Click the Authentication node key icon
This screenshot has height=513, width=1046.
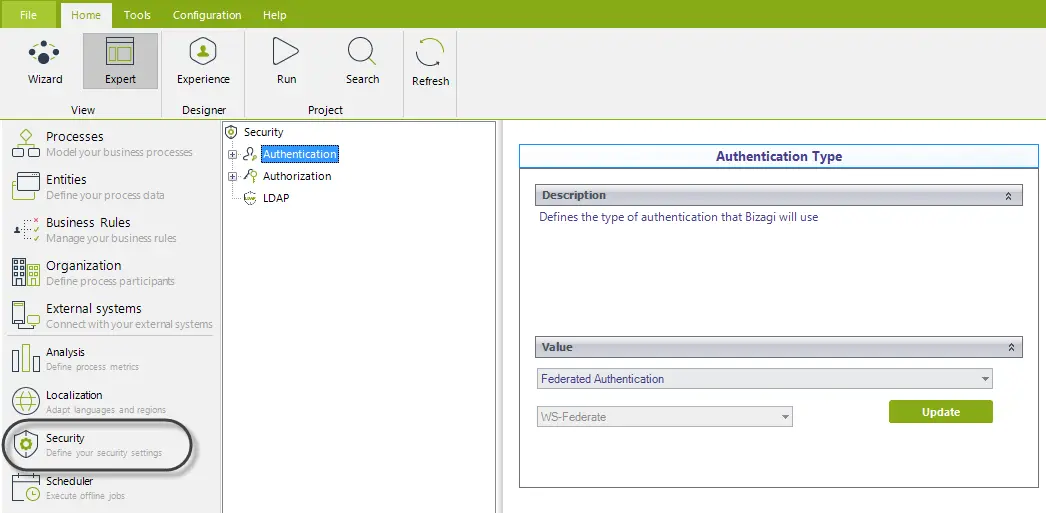point(249,154)
